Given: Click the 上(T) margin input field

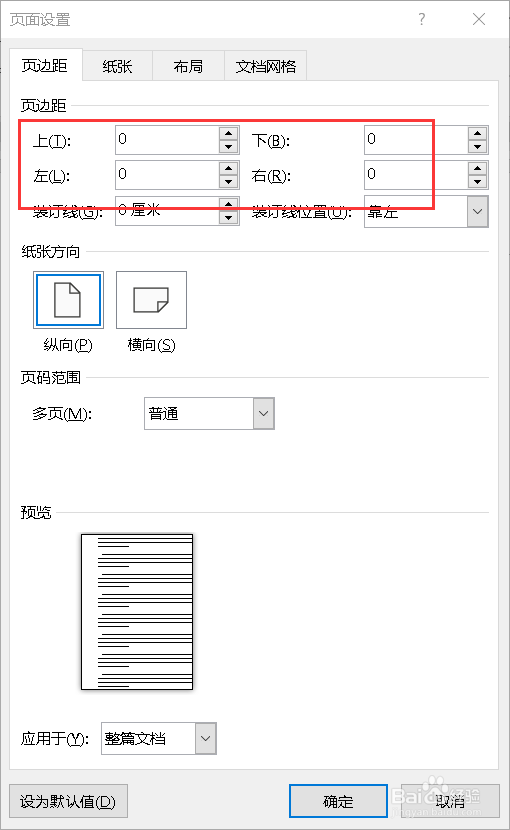Looking at the screenshot, I should (x=167, y=140).
